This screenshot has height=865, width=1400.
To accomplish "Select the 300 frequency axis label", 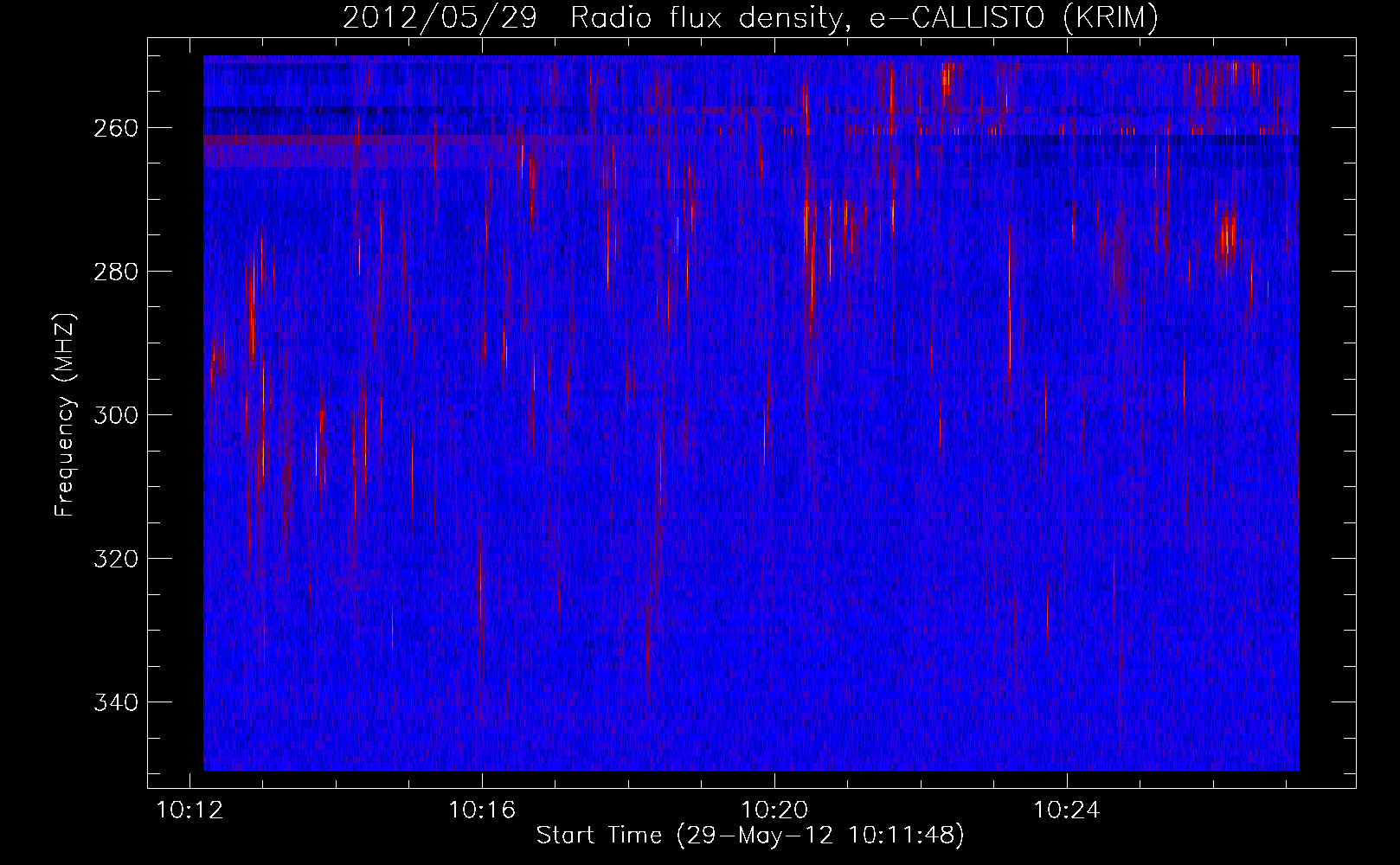I will pyautogui.click(x=114, y=415).
